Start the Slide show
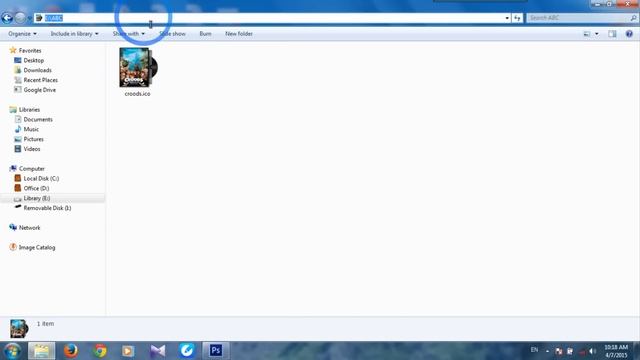 pos(172,34)
